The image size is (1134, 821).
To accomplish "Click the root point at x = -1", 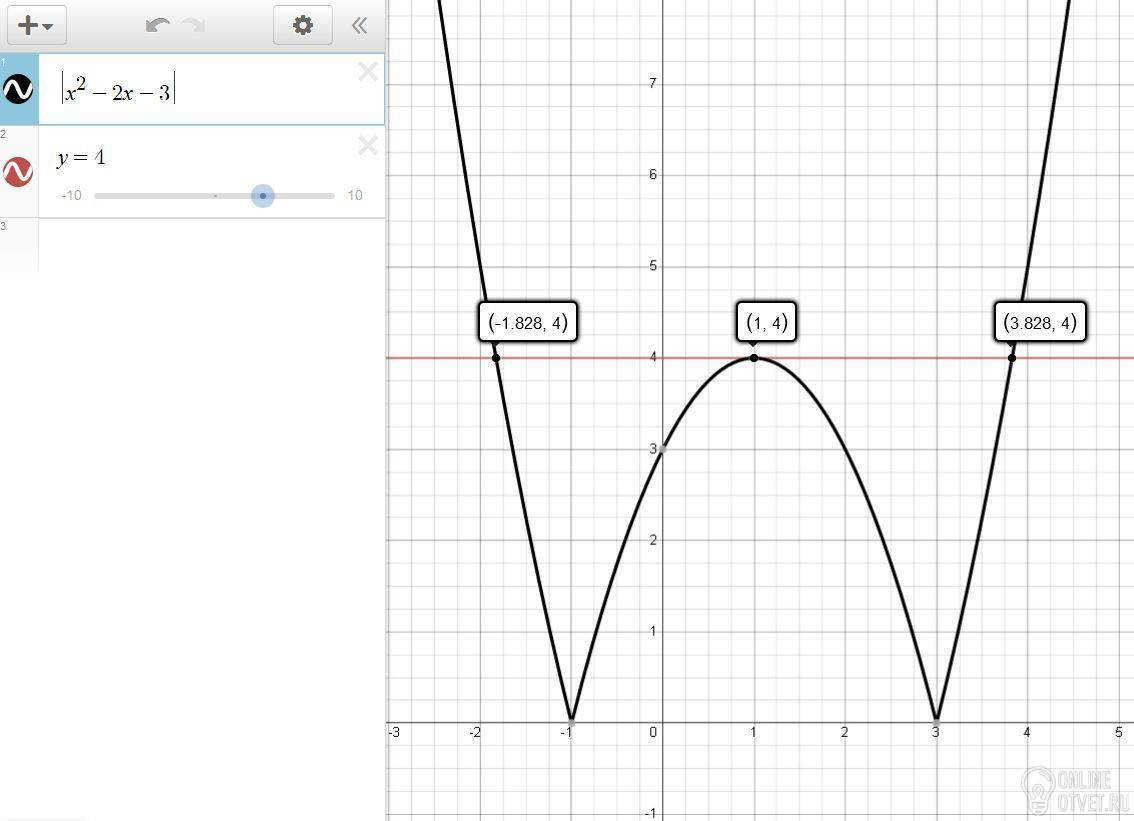I will click(x=571, y=722).
